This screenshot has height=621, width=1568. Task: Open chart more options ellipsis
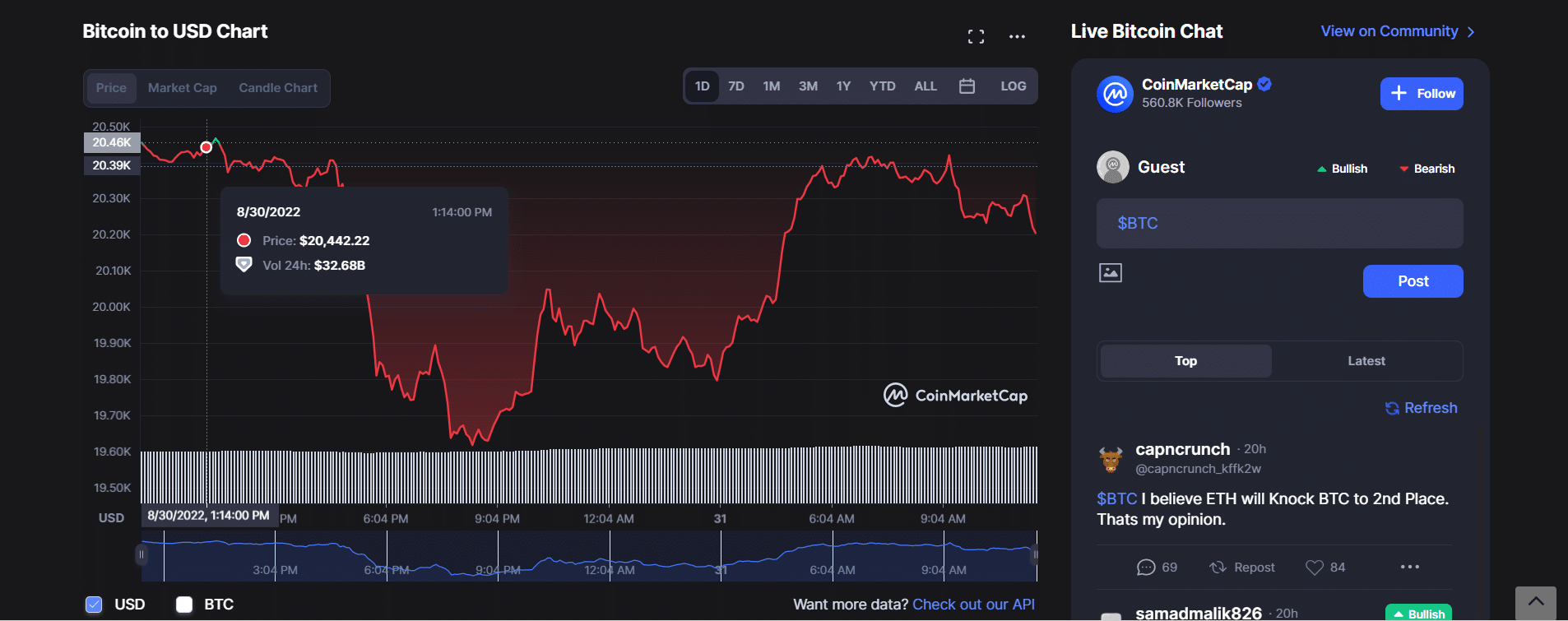[1017, 36]
